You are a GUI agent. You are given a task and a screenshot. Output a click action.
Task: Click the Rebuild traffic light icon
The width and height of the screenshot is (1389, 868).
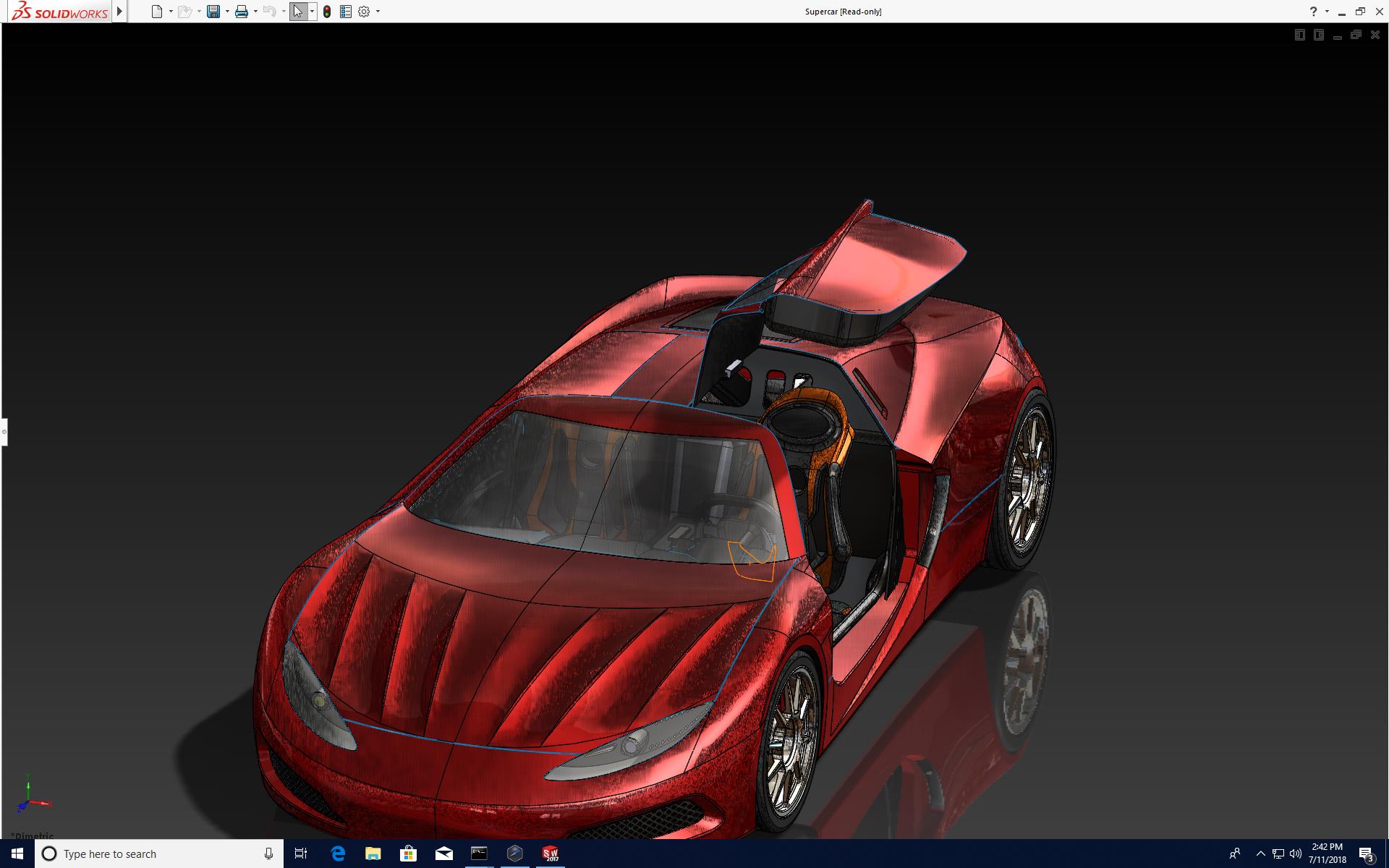327,12
